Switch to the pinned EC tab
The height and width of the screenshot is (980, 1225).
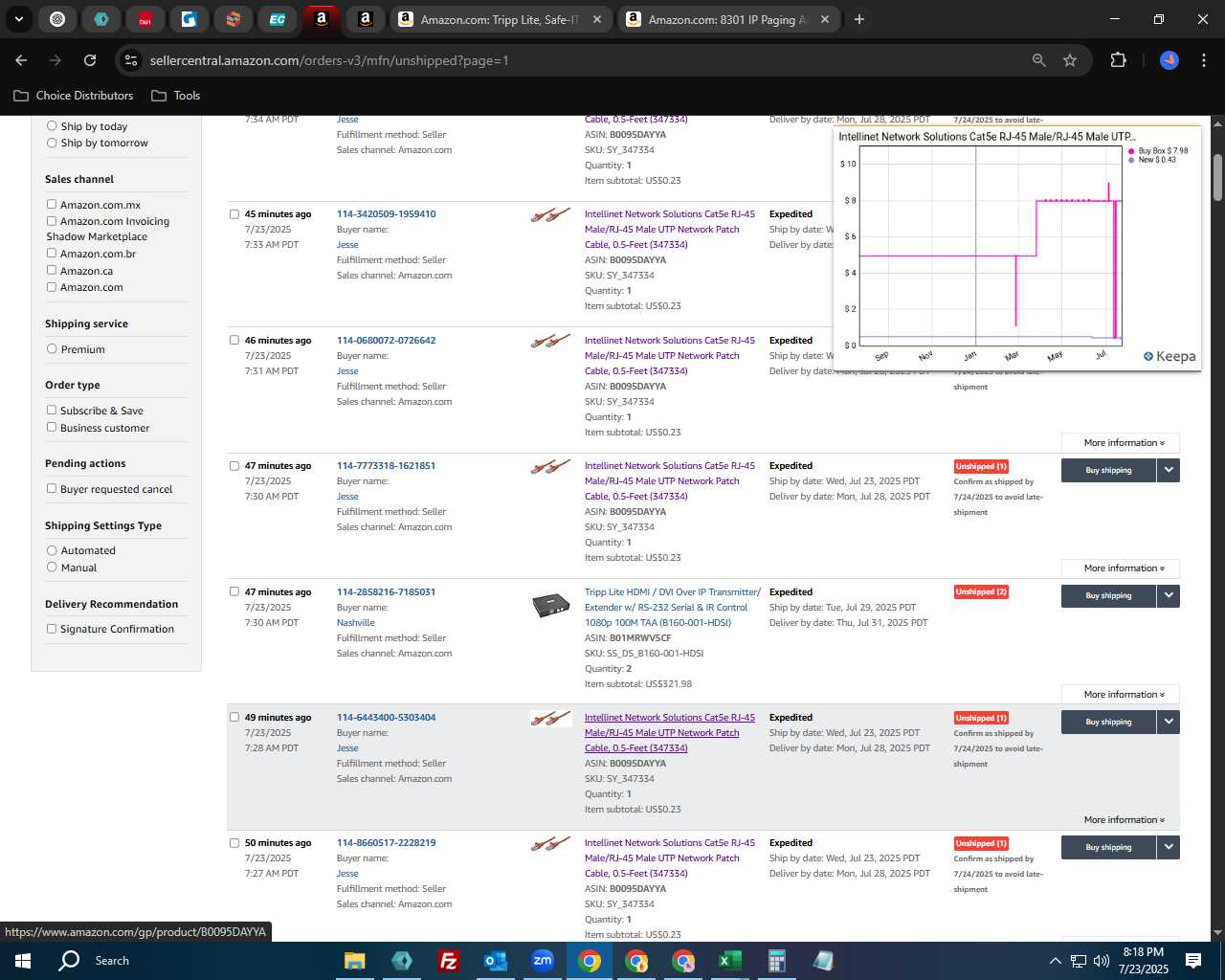[278, 19]
